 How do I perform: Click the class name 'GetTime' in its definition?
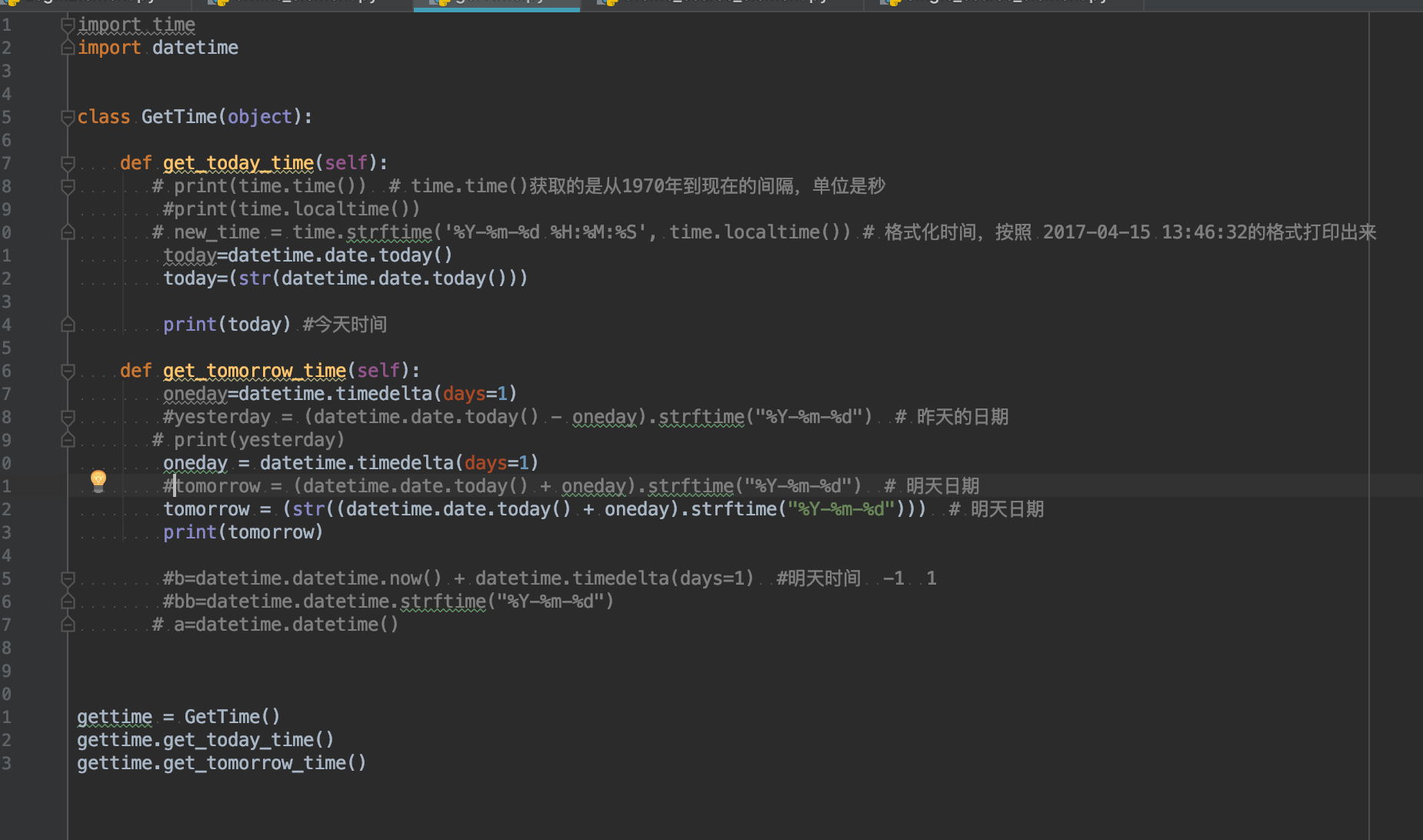tap(179, 117)
